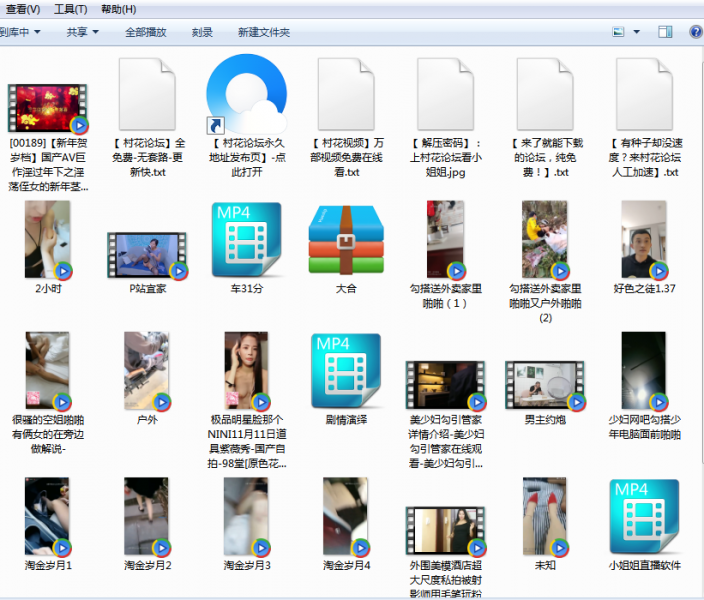The image size is (704, 600).
Task: Open help via the question mark icon
Action: pyautogui.click(x=696, y=32)
